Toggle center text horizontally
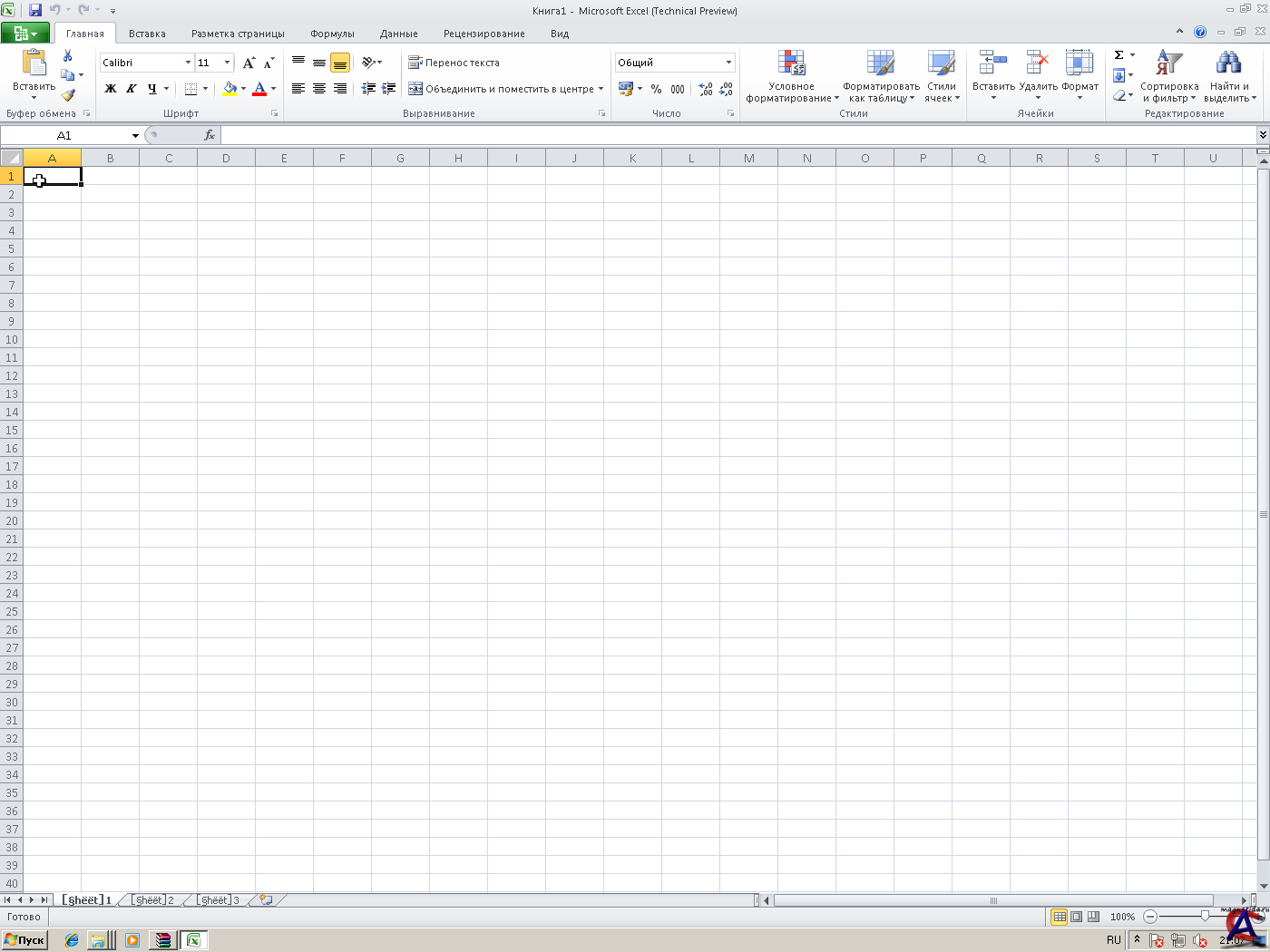Image resolution: width=1270 pixels, height=952 pixels. [319, 89]
